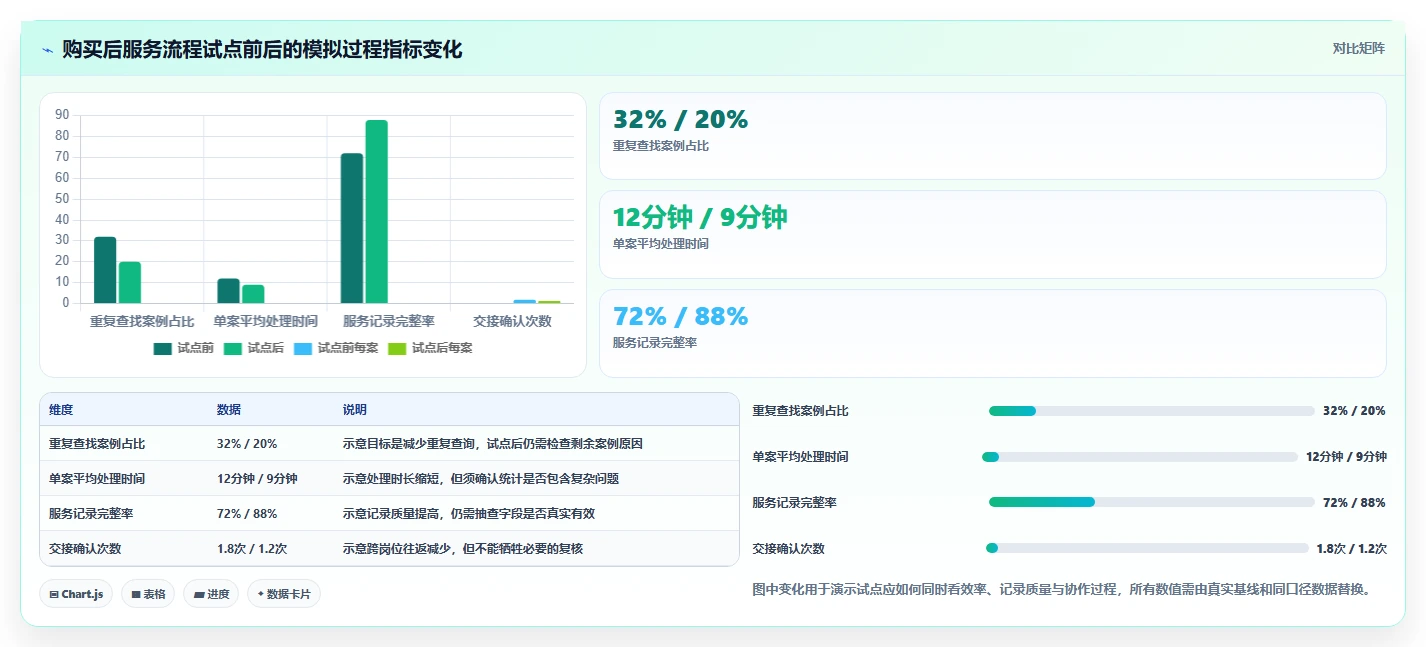Click the 单案平均处理时间 progress bar
This screenshot has width=1426, height=647.
point(1140,457)
